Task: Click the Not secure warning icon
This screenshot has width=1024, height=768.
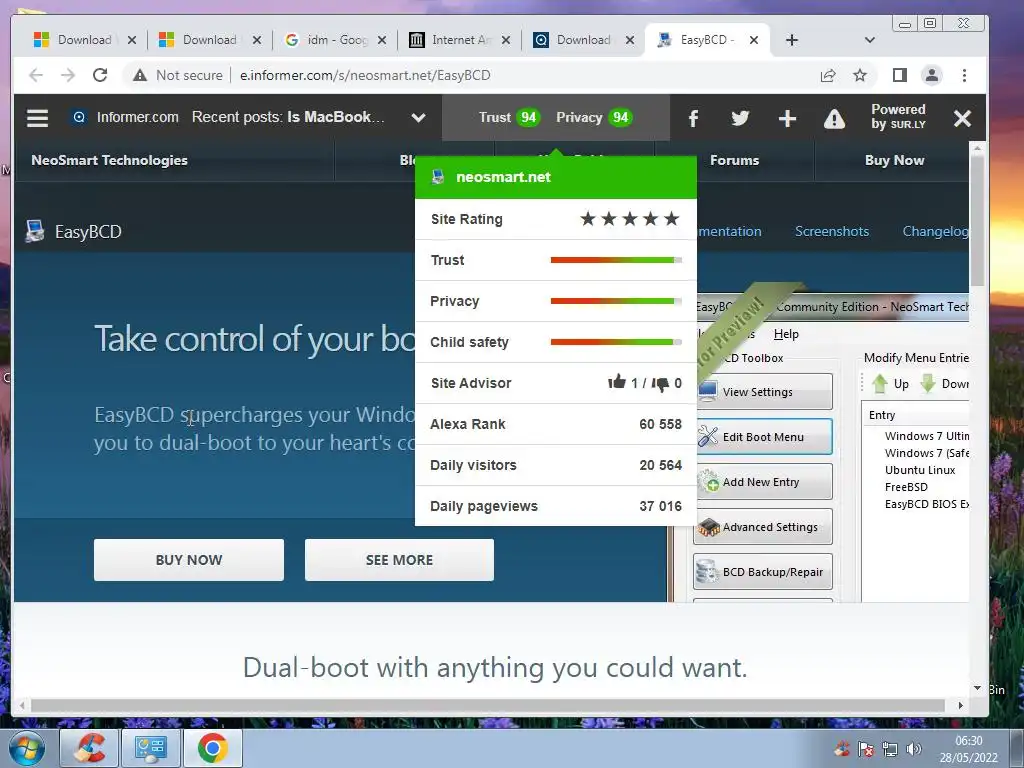Action: (140, 75)
